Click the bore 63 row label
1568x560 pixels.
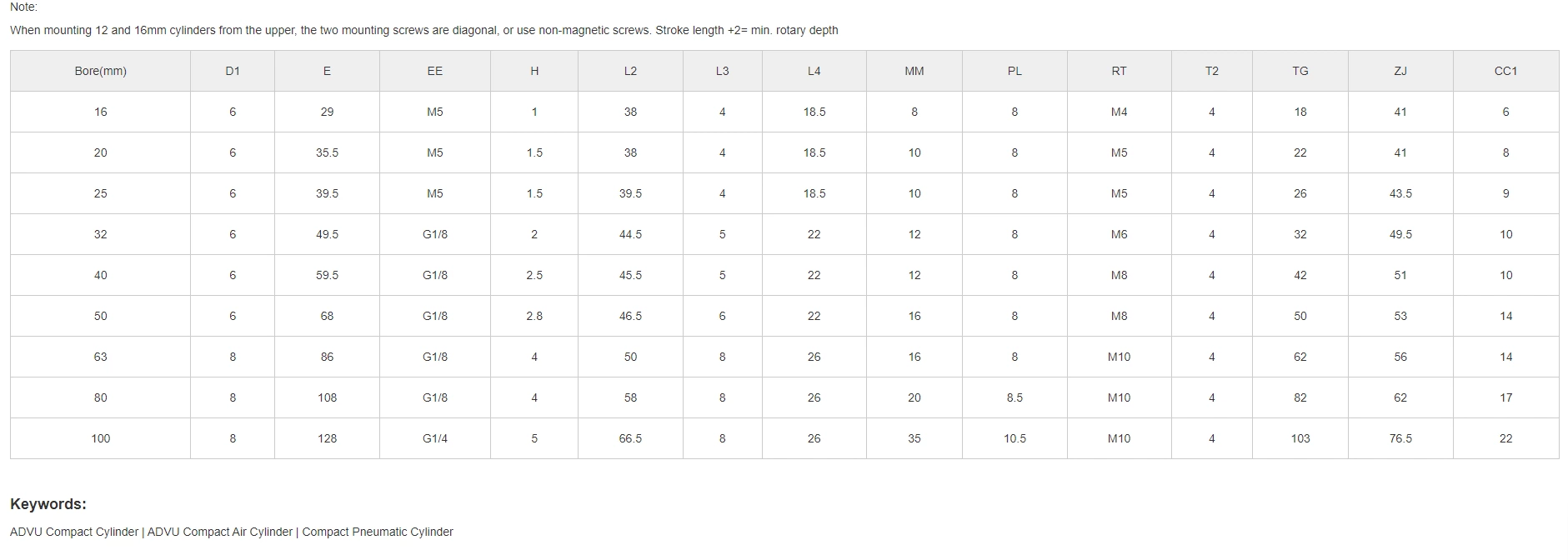point(100,357)
